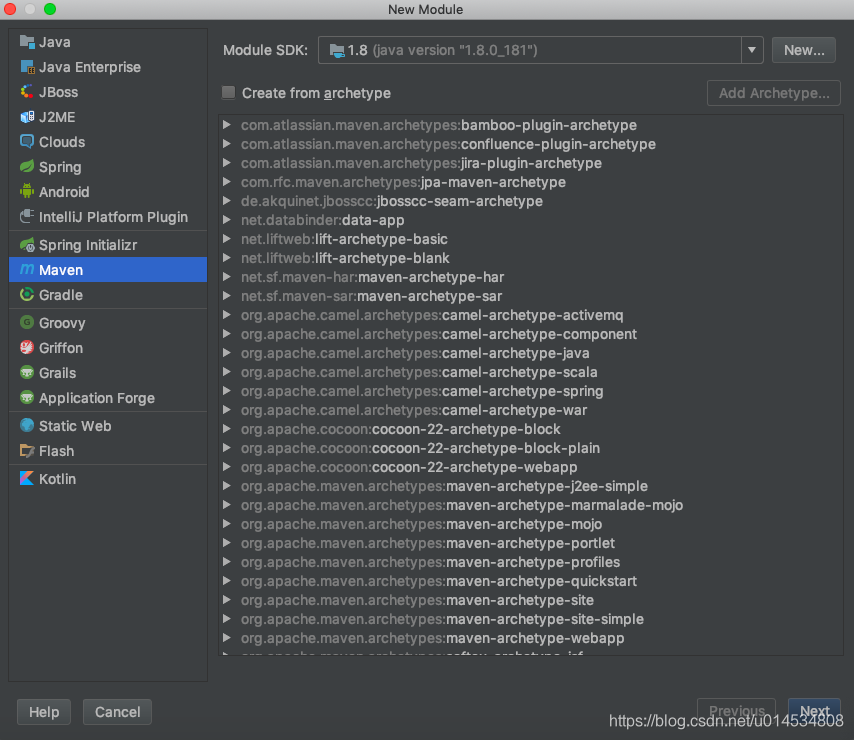The height and width of the screenshot is (740, 854).
Task: Select camel-archetype-activemq row text
Action: [432, 315]
